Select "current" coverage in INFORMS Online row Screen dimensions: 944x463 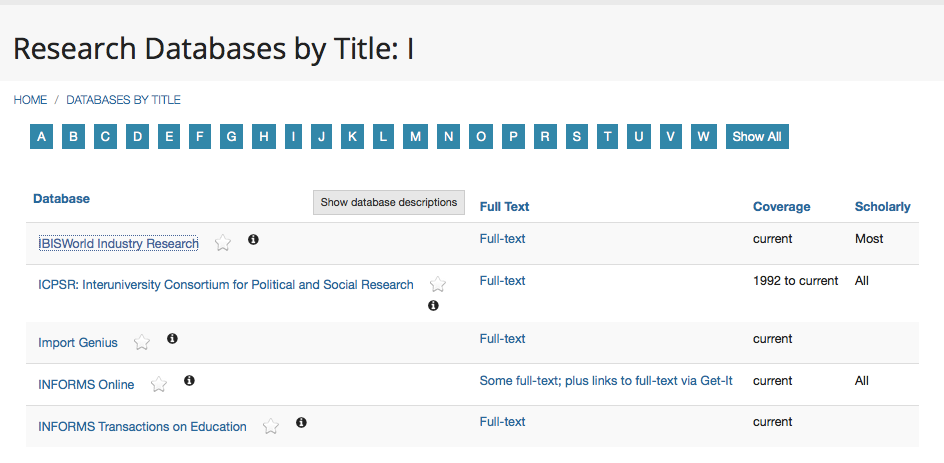772,381
